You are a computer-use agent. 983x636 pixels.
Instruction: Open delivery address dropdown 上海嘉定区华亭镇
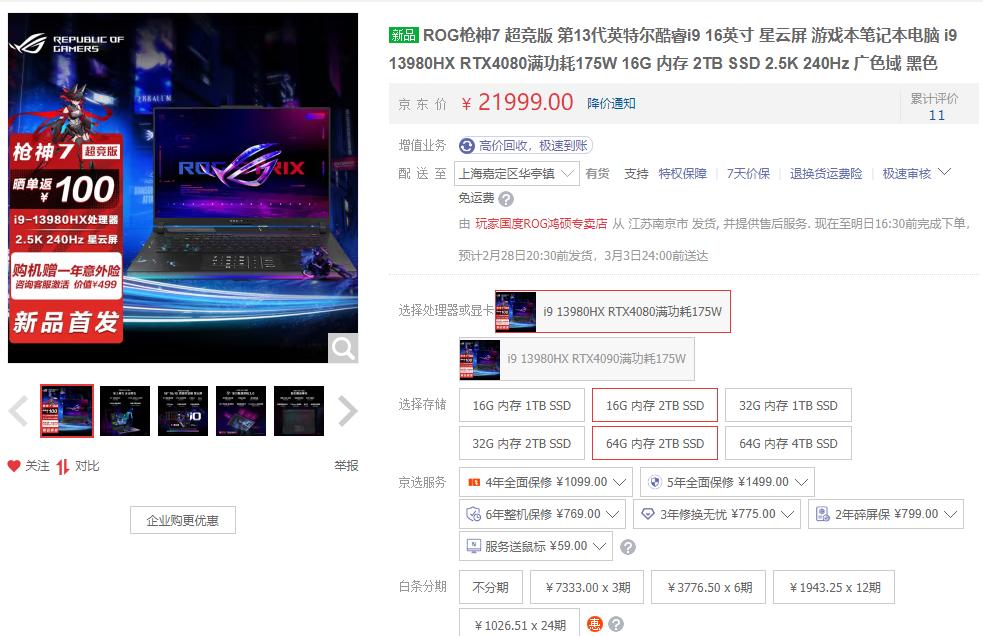517,174
